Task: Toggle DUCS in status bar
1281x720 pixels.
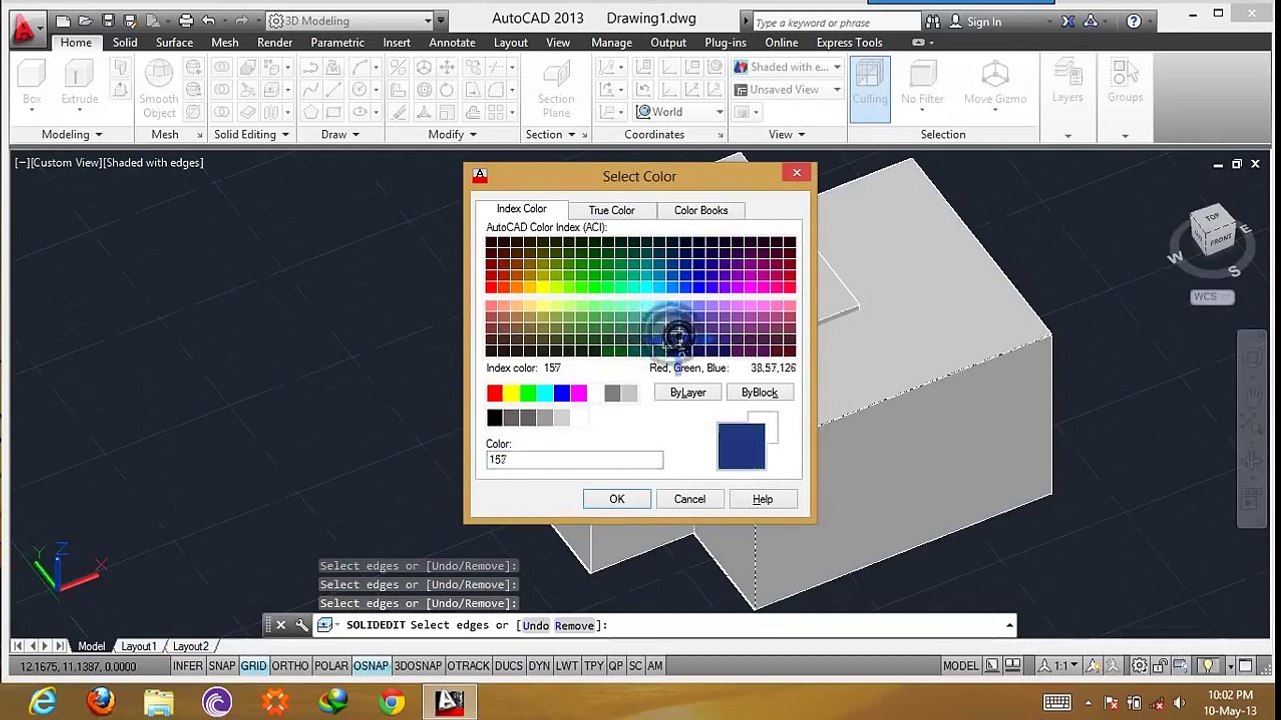Action: tap(508, 666)
